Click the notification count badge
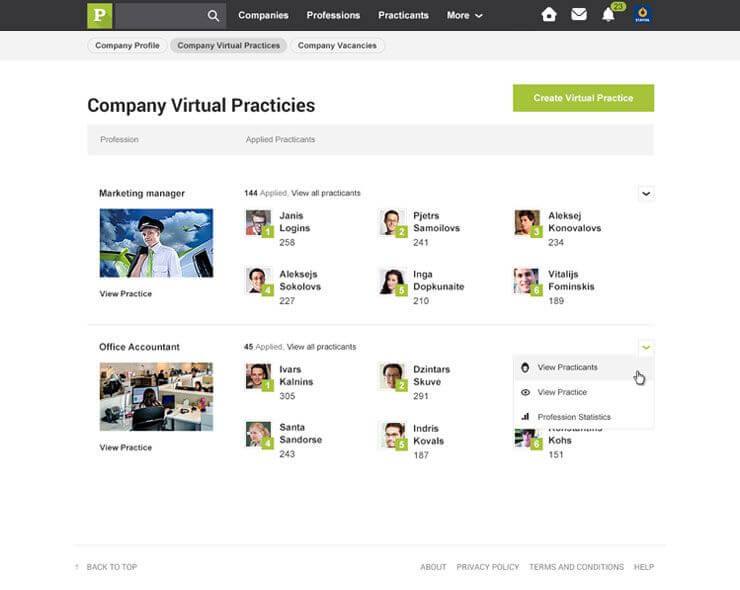This screenshot has height=590, width=740. 618,7
